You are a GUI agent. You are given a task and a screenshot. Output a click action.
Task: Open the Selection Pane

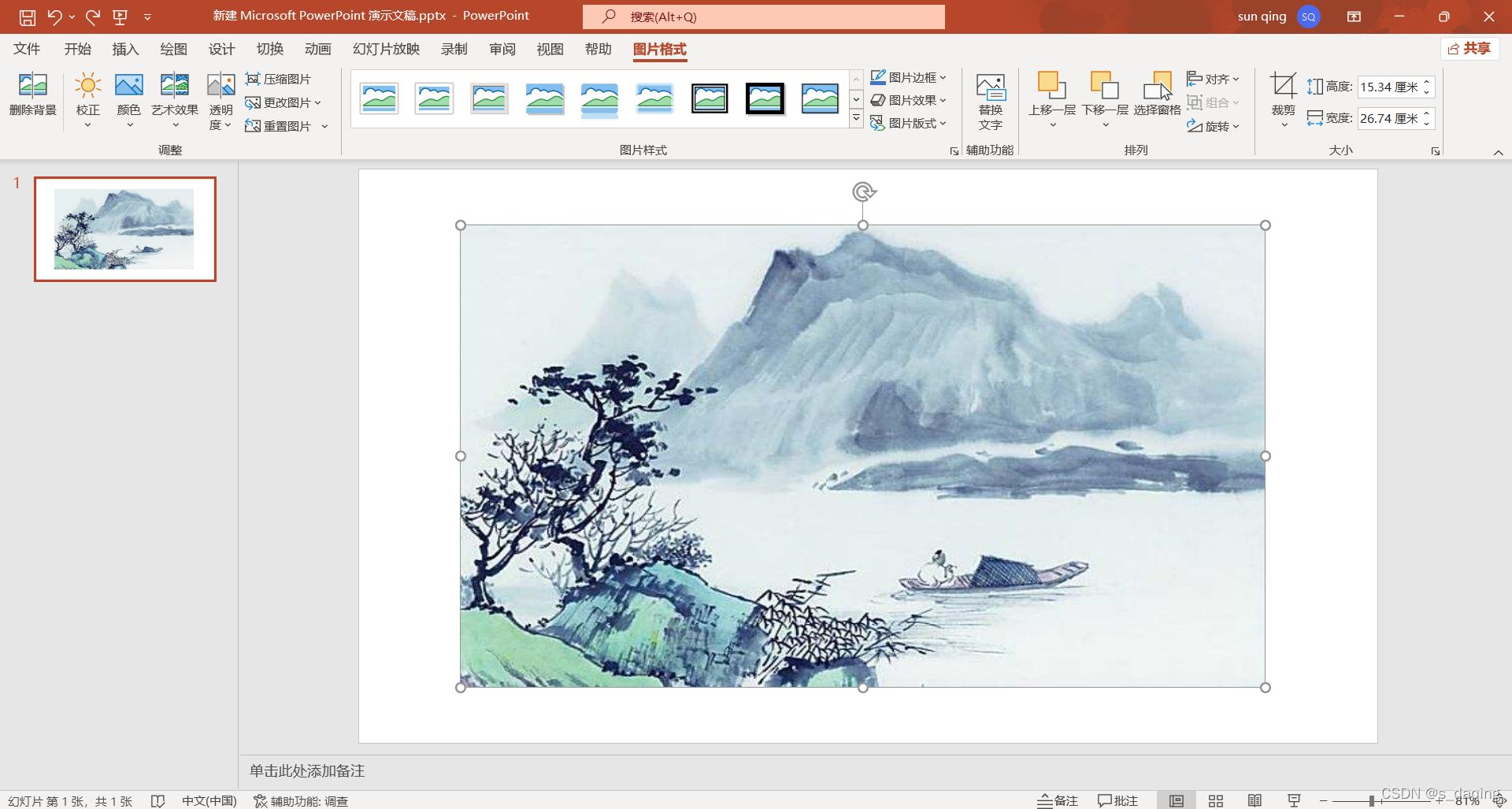tap(1158, 96)
